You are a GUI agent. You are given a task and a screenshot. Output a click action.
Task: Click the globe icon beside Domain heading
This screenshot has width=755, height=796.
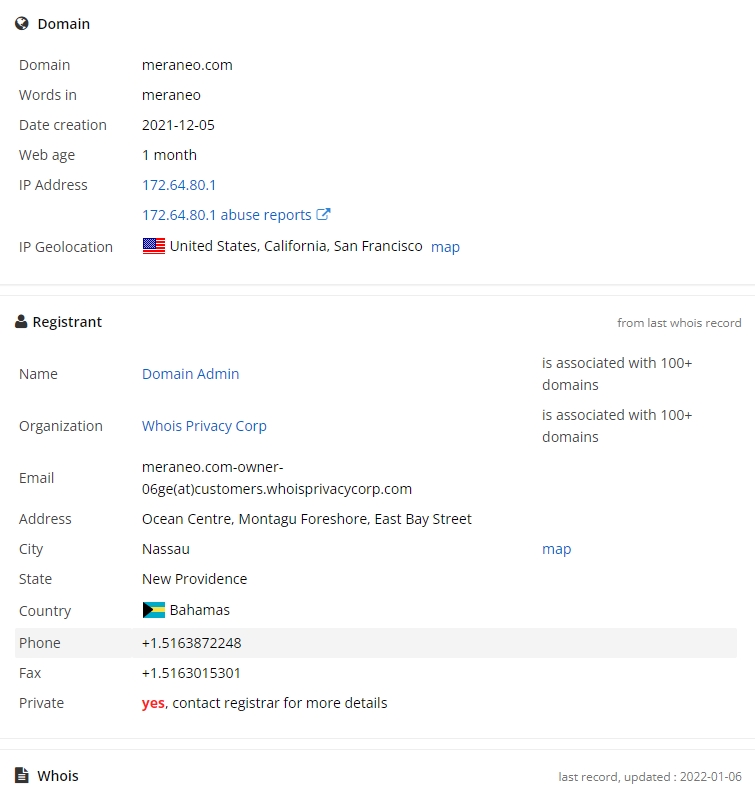point(22,24)
